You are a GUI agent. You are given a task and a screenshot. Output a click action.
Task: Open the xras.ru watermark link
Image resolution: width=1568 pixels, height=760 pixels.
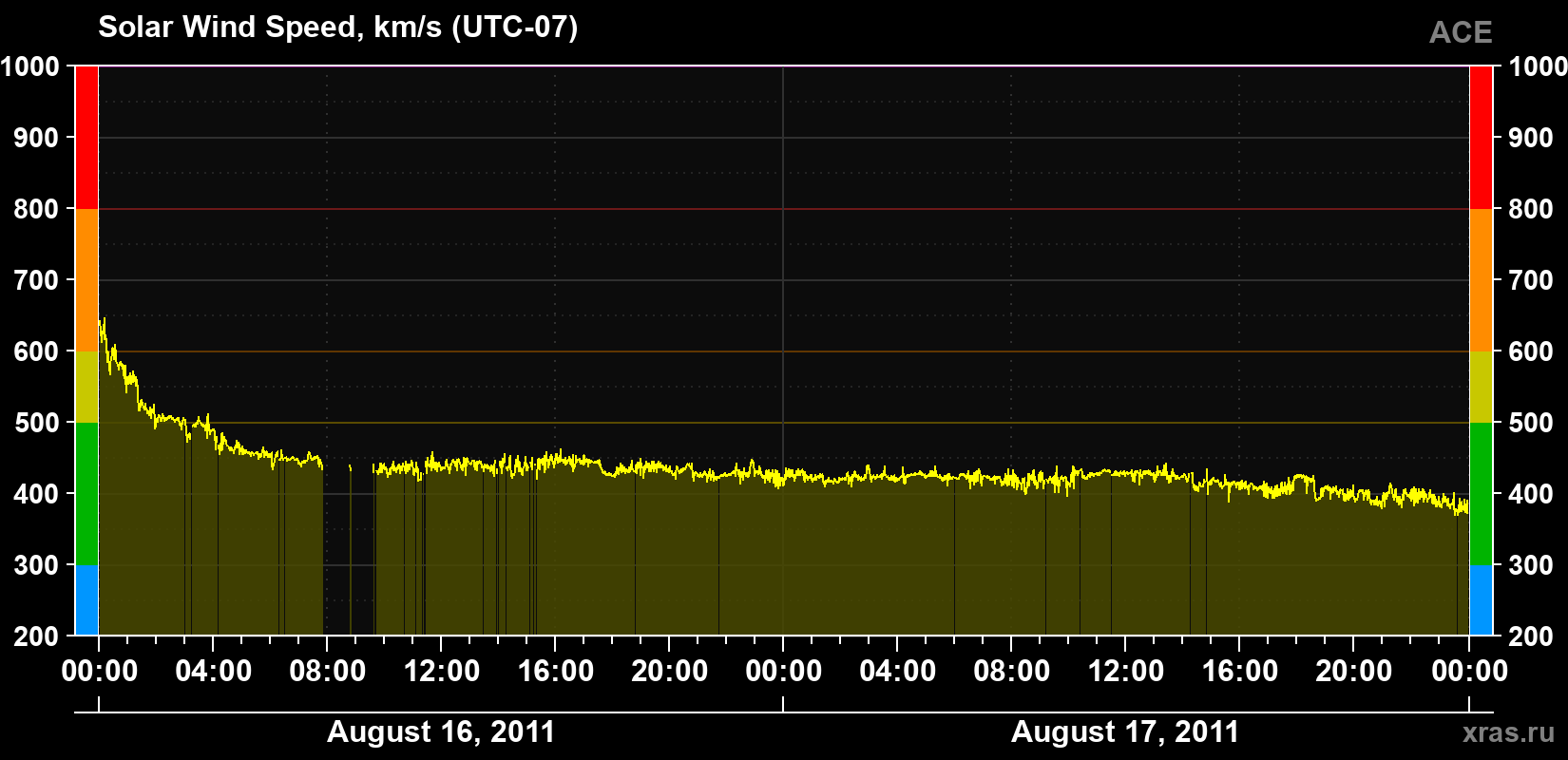coord(1508,732)
